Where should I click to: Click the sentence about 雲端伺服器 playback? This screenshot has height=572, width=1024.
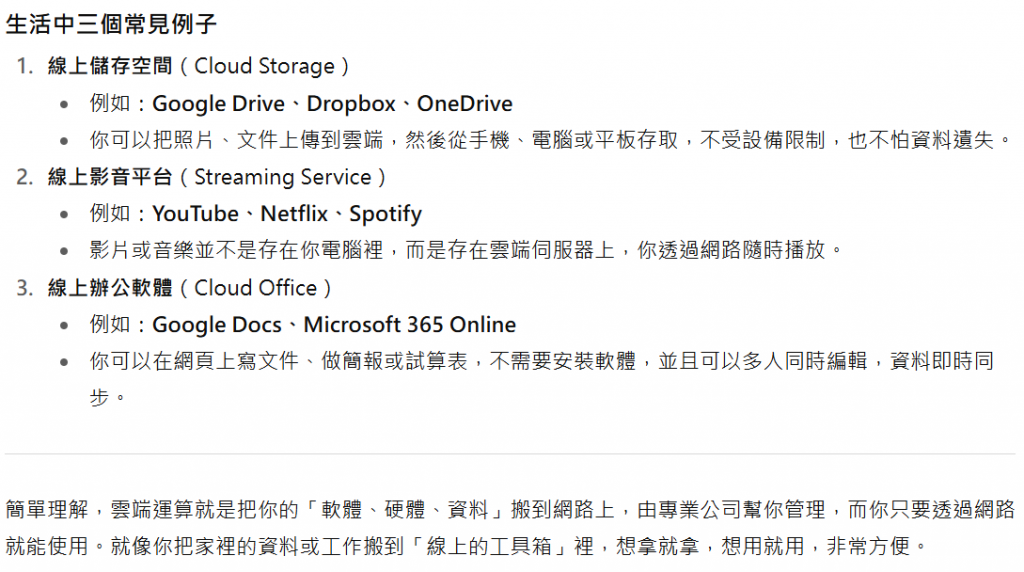(466, 250)
